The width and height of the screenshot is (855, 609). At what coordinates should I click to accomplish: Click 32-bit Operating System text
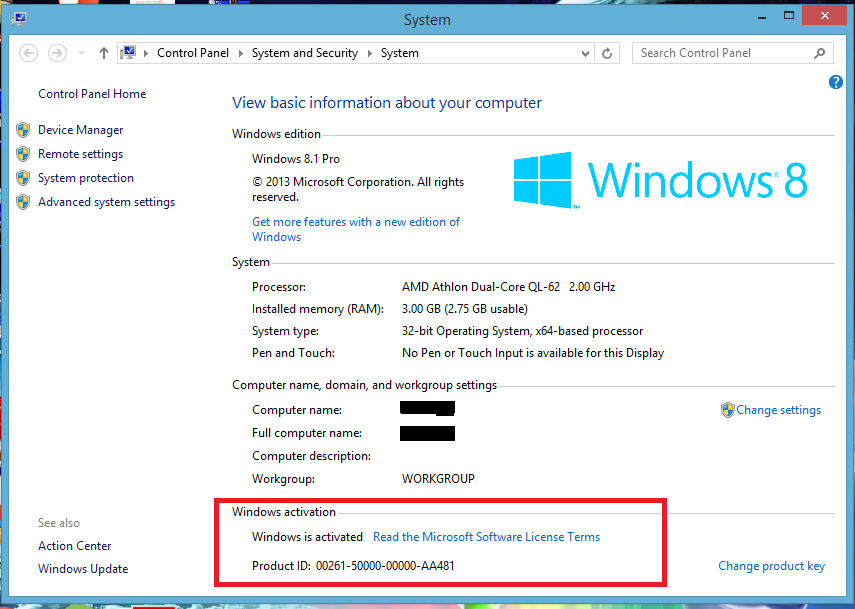(522, 331)
